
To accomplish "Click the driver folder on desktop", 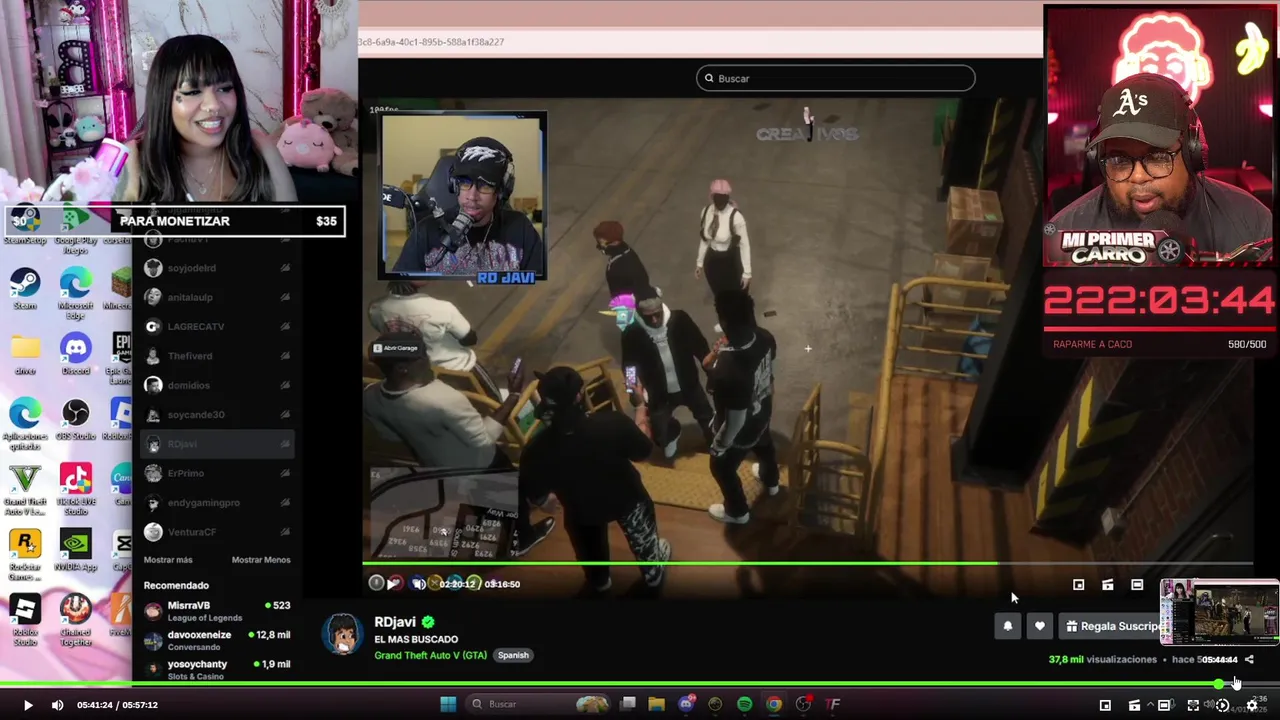I will point(25,355).
